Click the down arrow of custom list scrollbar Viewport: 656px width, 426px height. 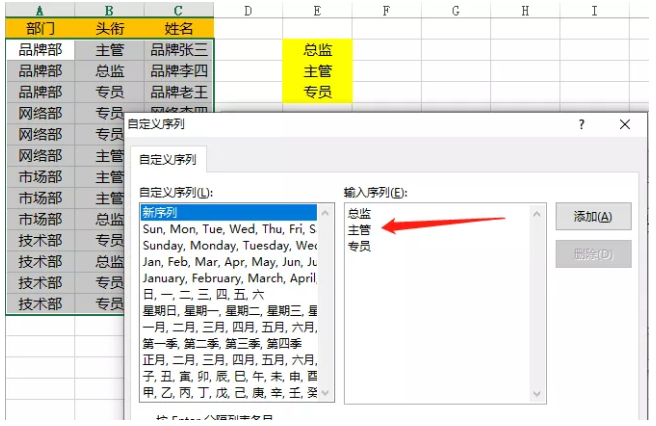click(325, 393)
